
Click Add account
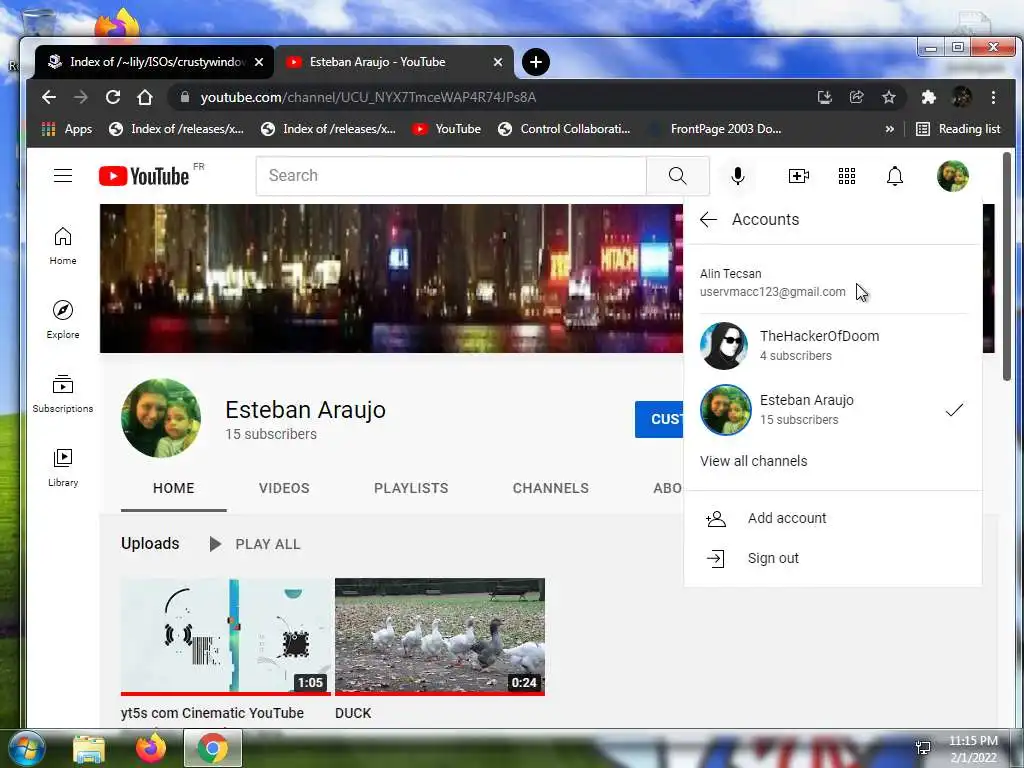(x=833, y=519)
